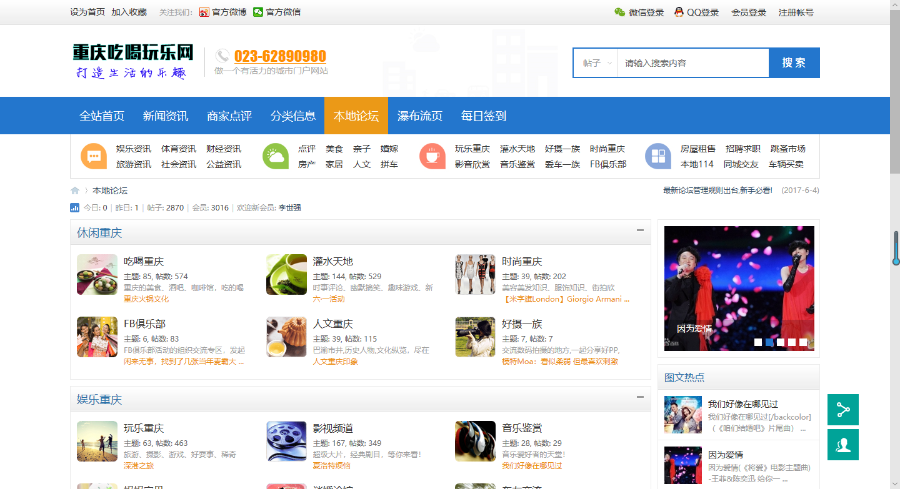Open the 玩乐重庆 beach thumbnail

click(x=97, y=441)
